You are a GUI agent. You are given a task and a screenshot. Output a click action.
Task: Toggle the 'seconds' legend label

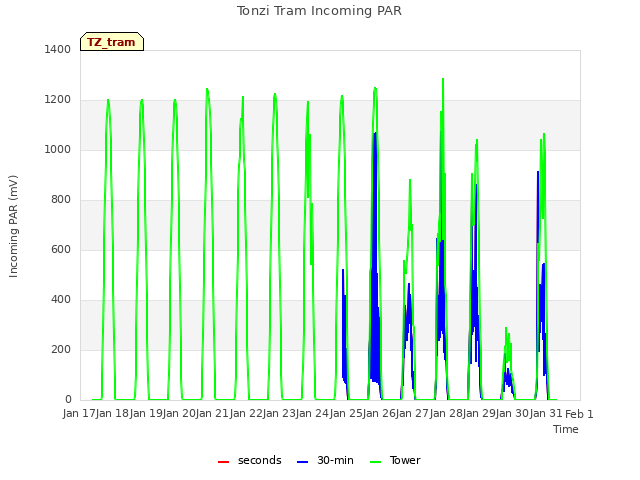point(260,460)
